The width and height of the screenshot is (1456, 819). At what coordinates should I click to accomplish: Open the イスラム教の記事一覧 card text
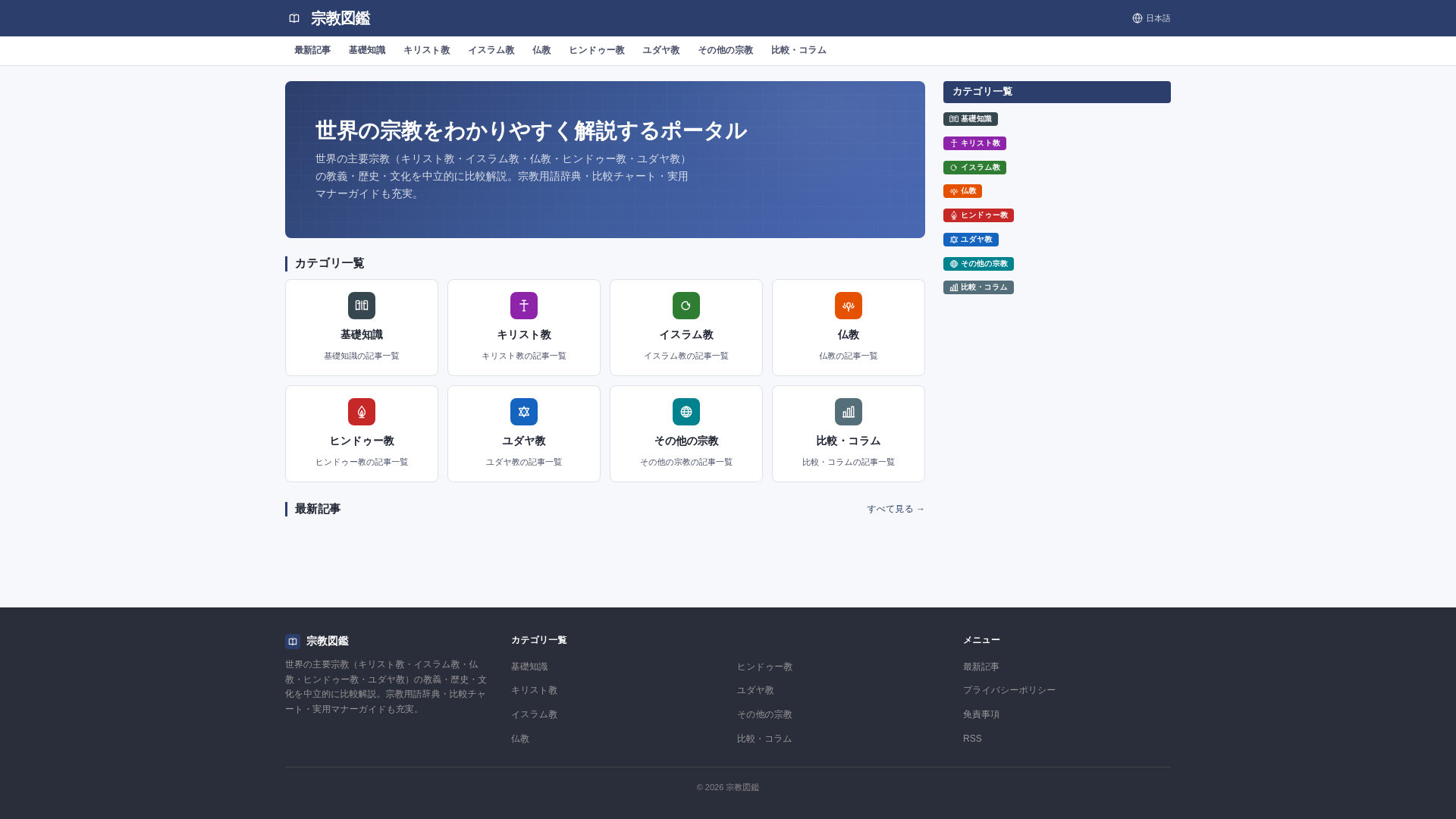686,356
